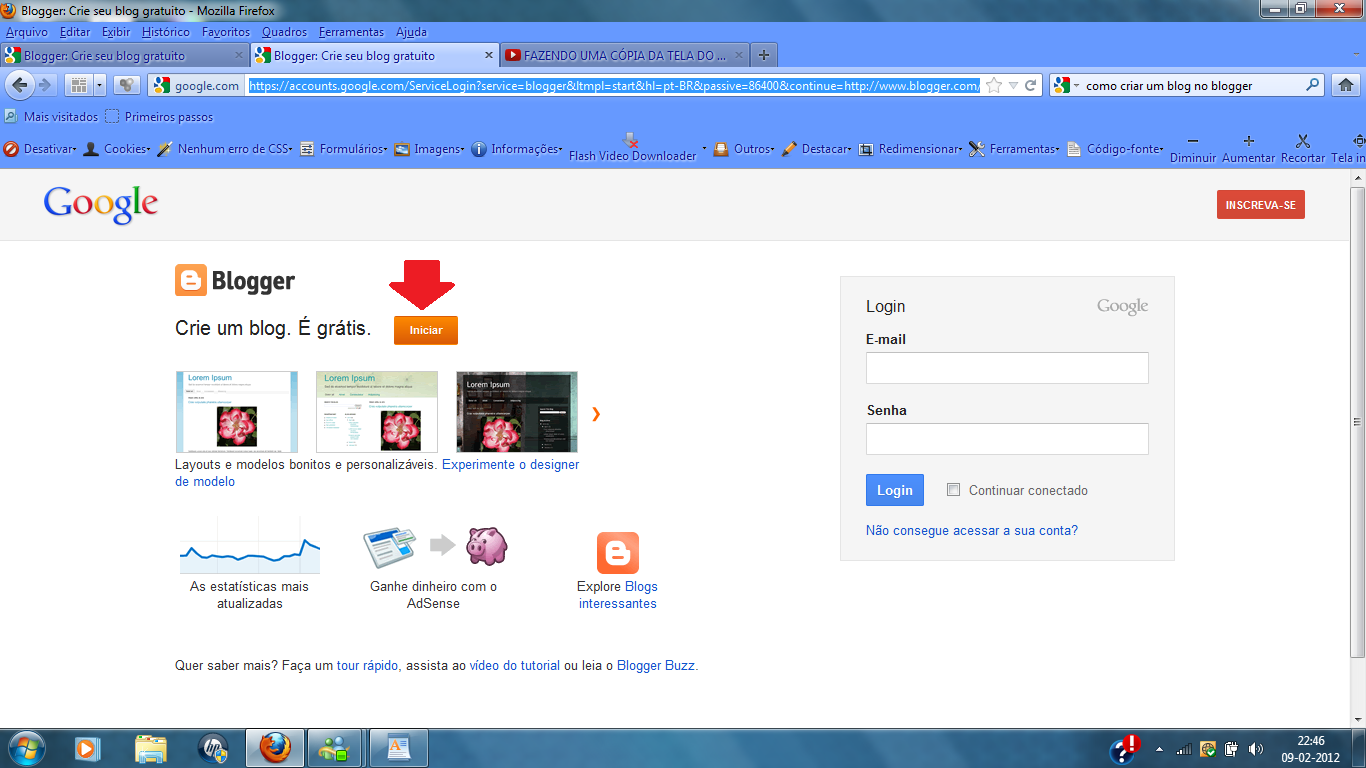This screenshot has height=768, width=1366.
Task: Open the Editar menu
Action: click(x=75, y=32)
